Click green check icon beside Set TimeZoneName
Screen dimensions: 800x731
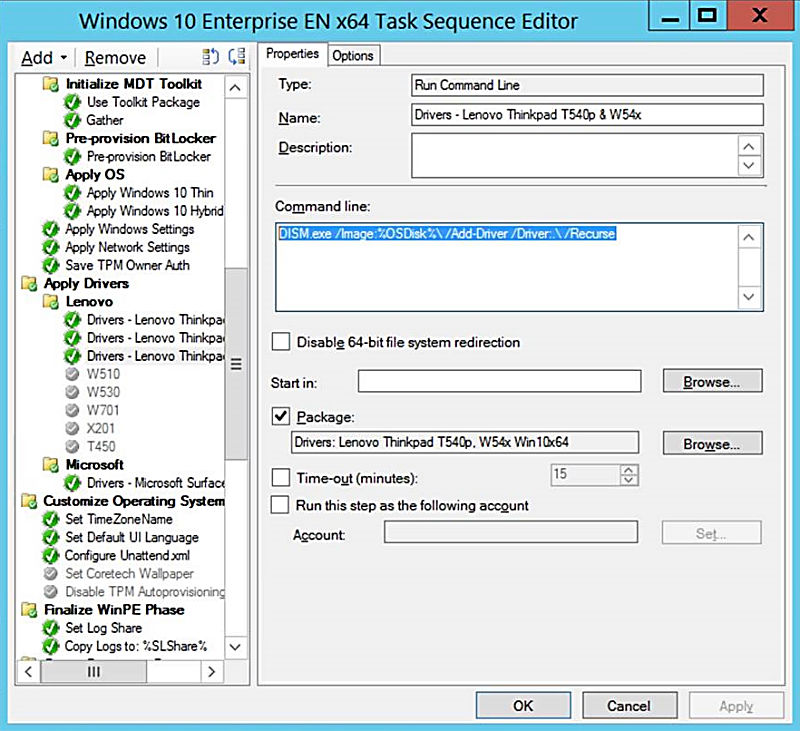[51, 520]
